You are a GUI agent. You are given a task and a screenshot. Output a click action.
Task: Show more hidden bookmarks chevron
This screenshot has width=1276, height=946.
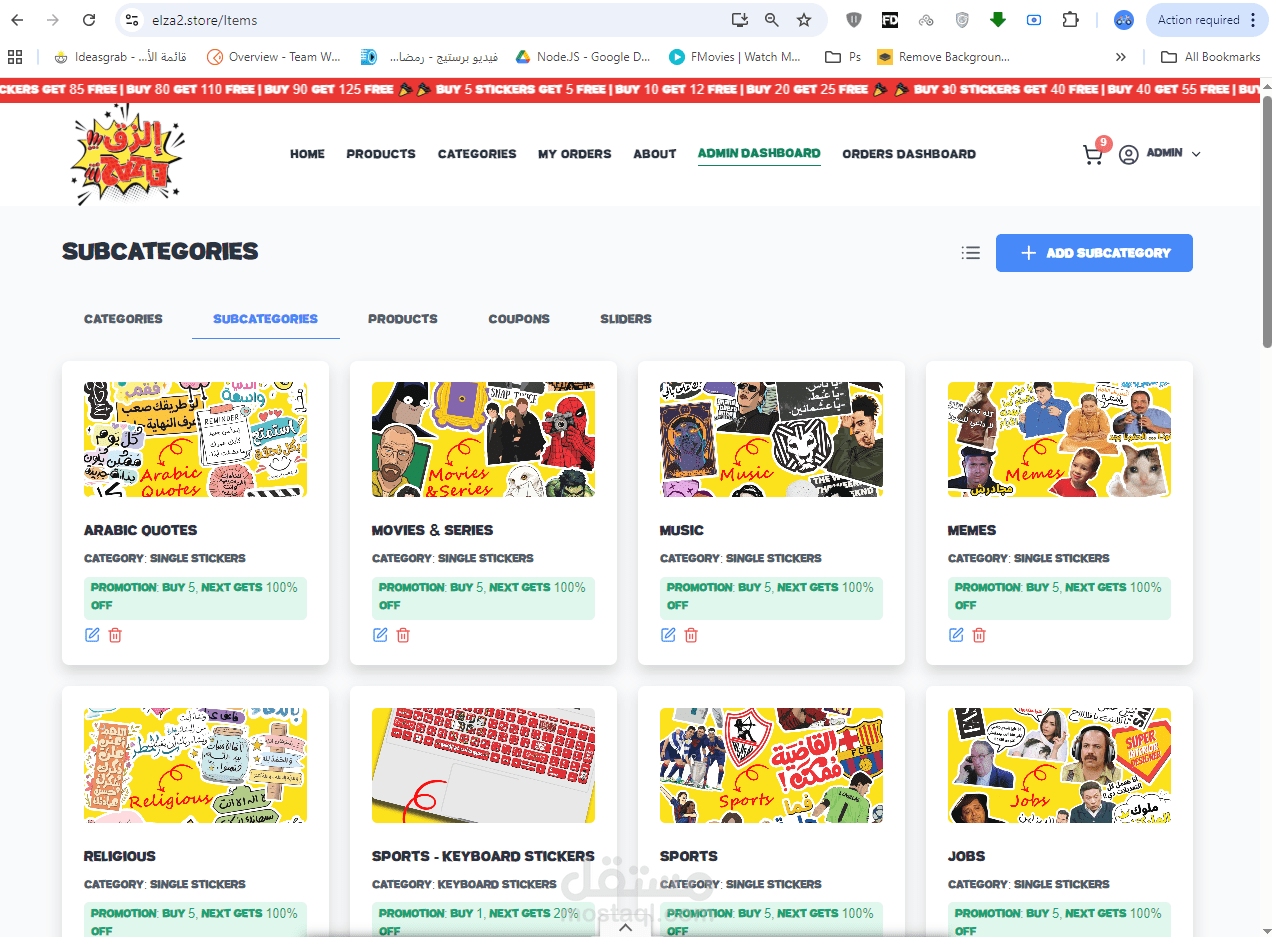(x=1121, y=57)
